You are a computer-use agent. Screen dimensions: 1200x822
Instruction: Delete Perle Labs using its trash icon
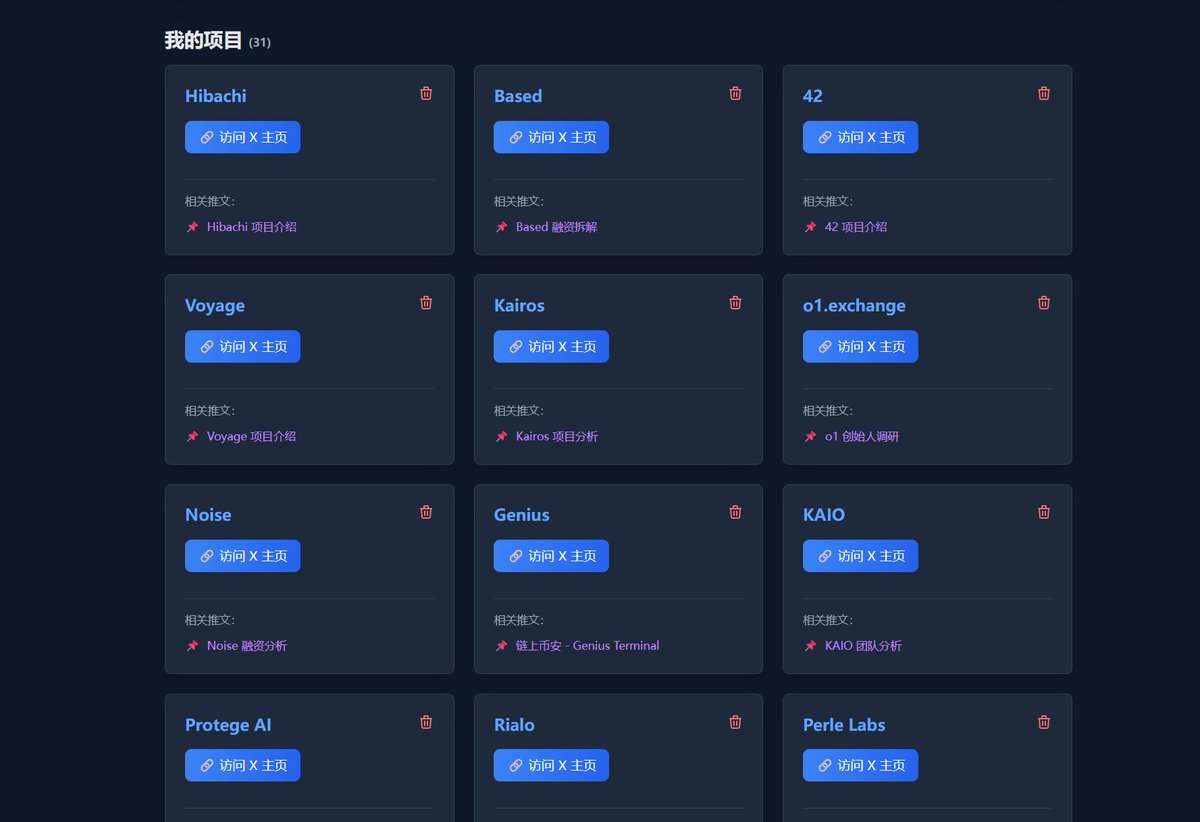1044,722
